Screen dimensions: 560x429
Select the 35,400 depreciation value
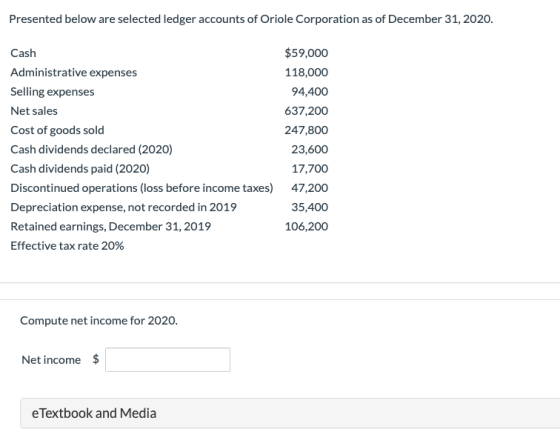(310, 207)
